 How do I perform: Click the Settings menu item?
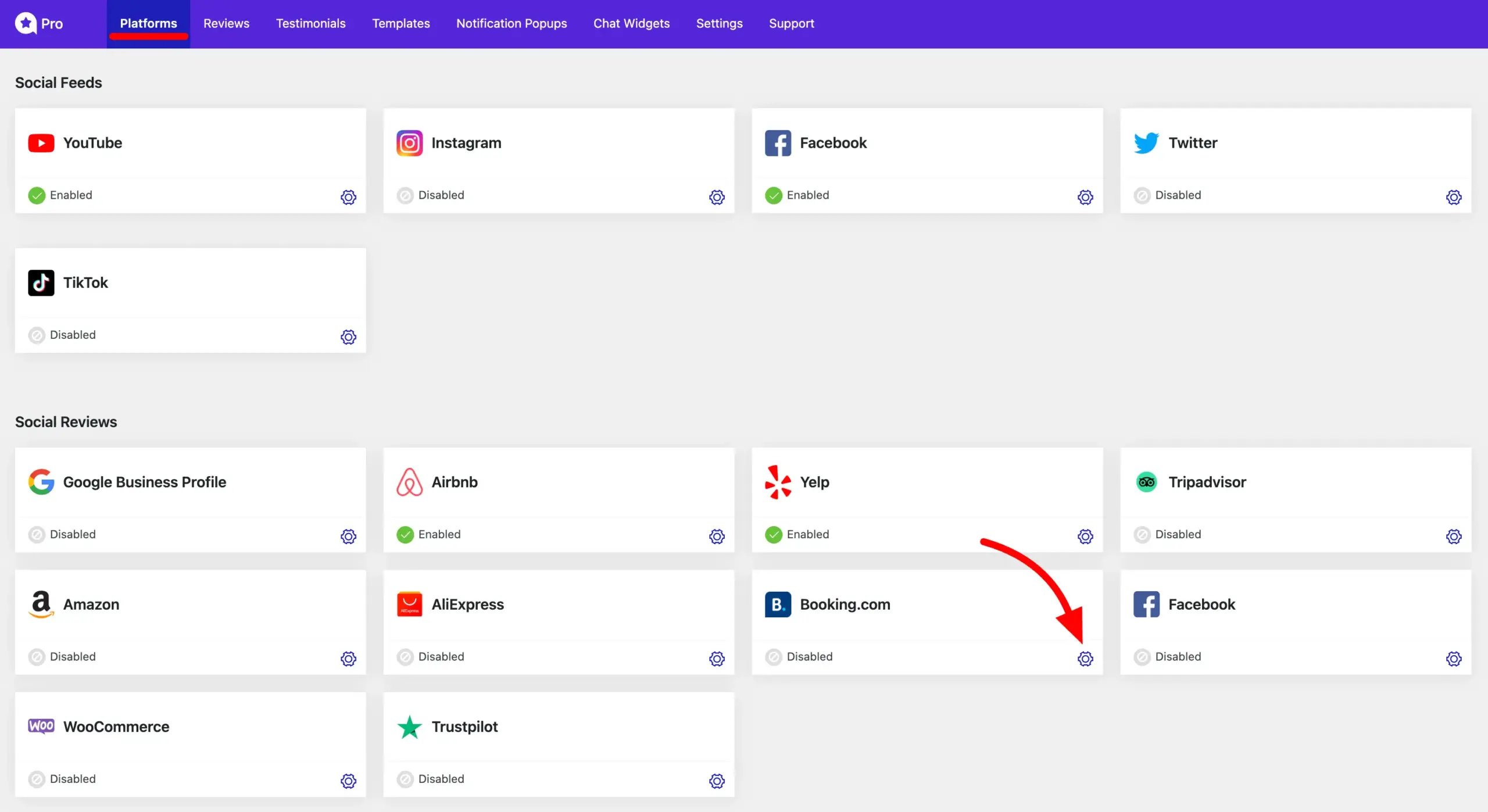(719, 23)
